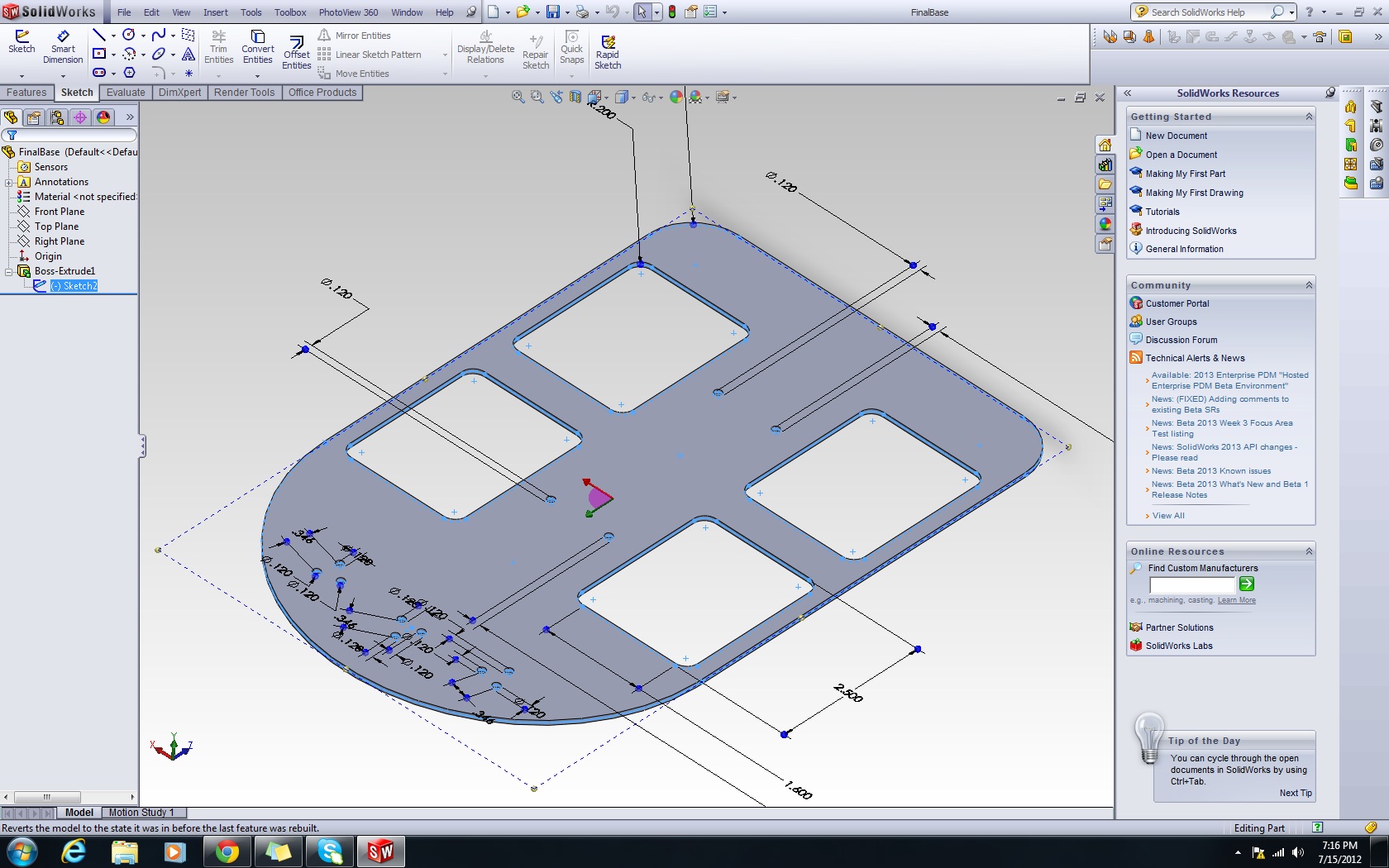Image resolution: width=1389 pixels, height=868 pixels.
Task: Open the Motion Study 1 tab
Action: [141, 813]
